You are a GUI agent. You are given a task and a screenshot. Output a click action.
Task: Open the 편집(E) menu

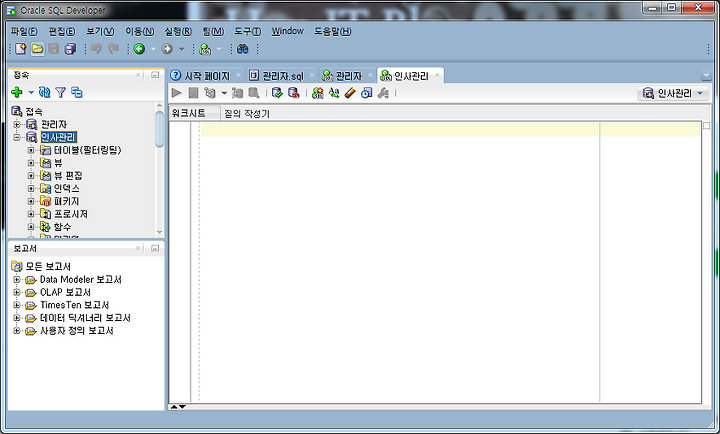point(62,31)
